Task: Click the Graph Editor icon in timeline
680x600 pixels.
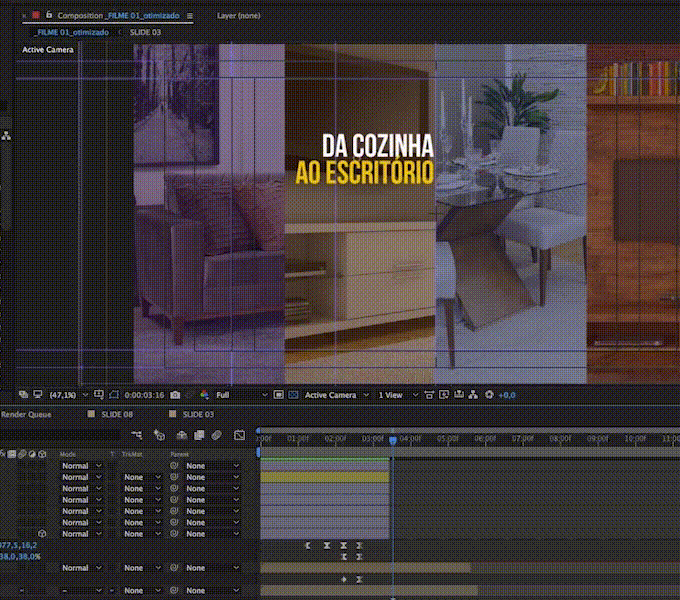Action: coord(240,435)
